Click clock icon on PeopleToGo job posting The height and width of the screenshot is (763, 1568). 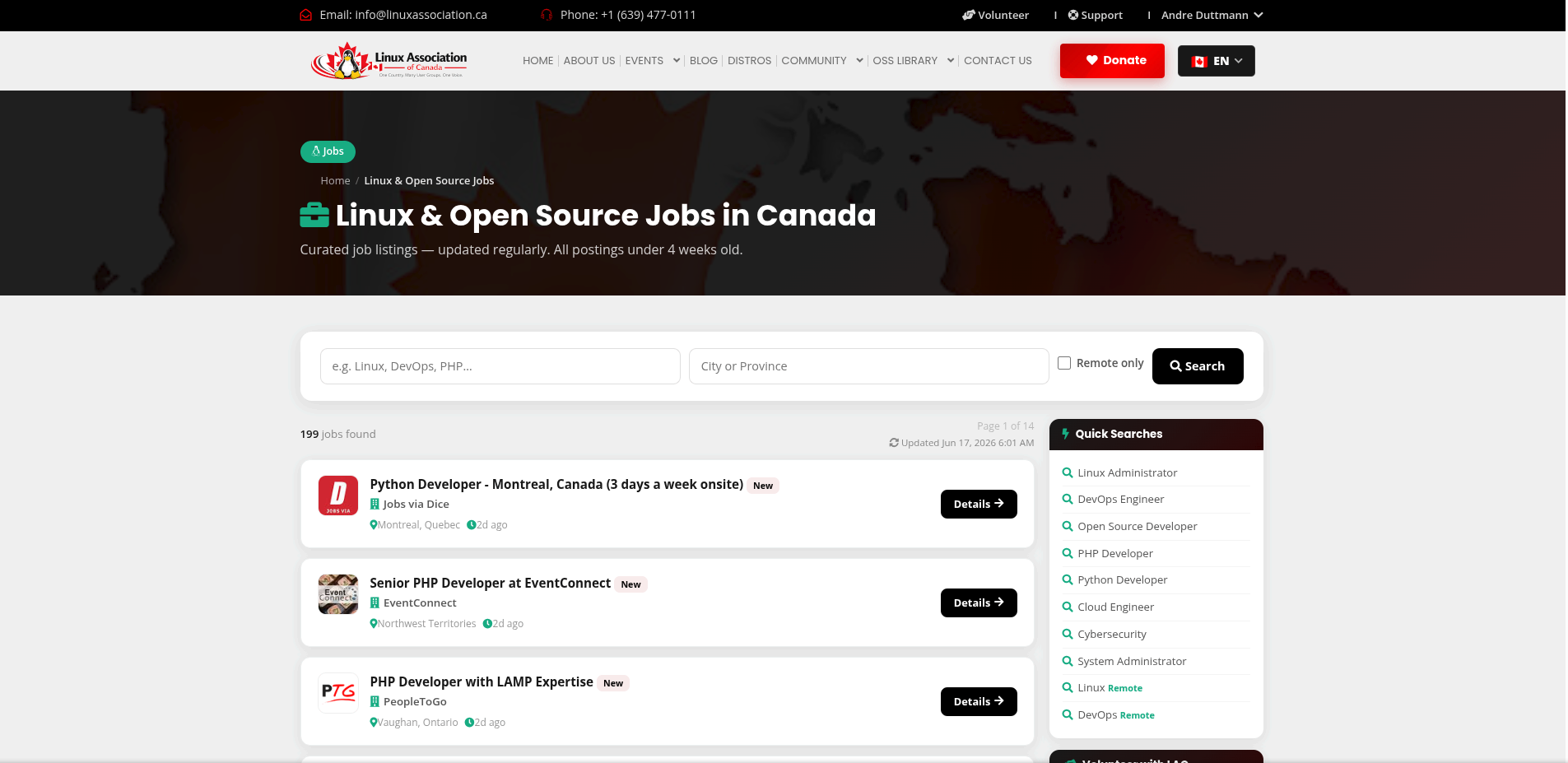469,723
